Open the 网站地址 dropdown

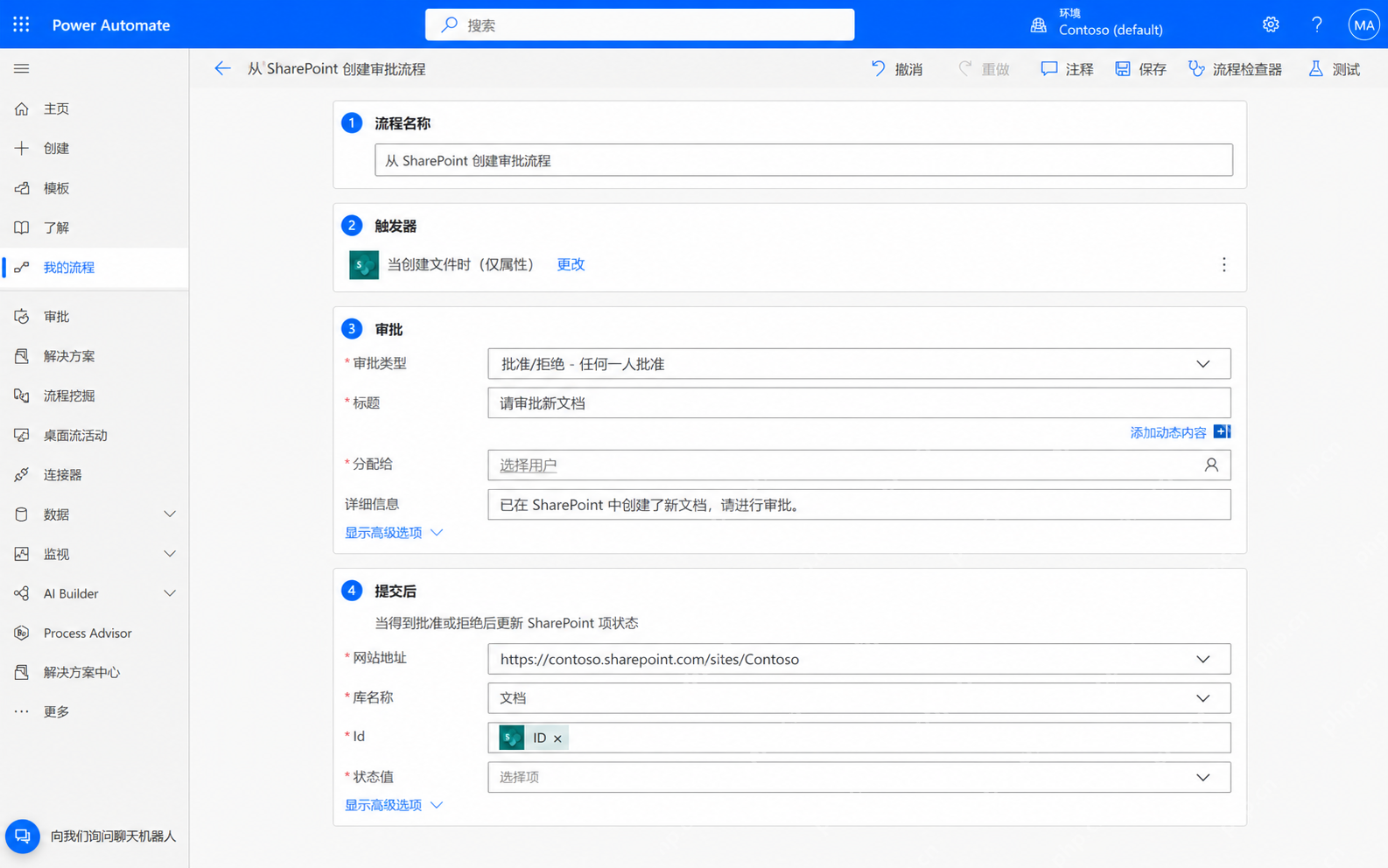click(859, 659)
